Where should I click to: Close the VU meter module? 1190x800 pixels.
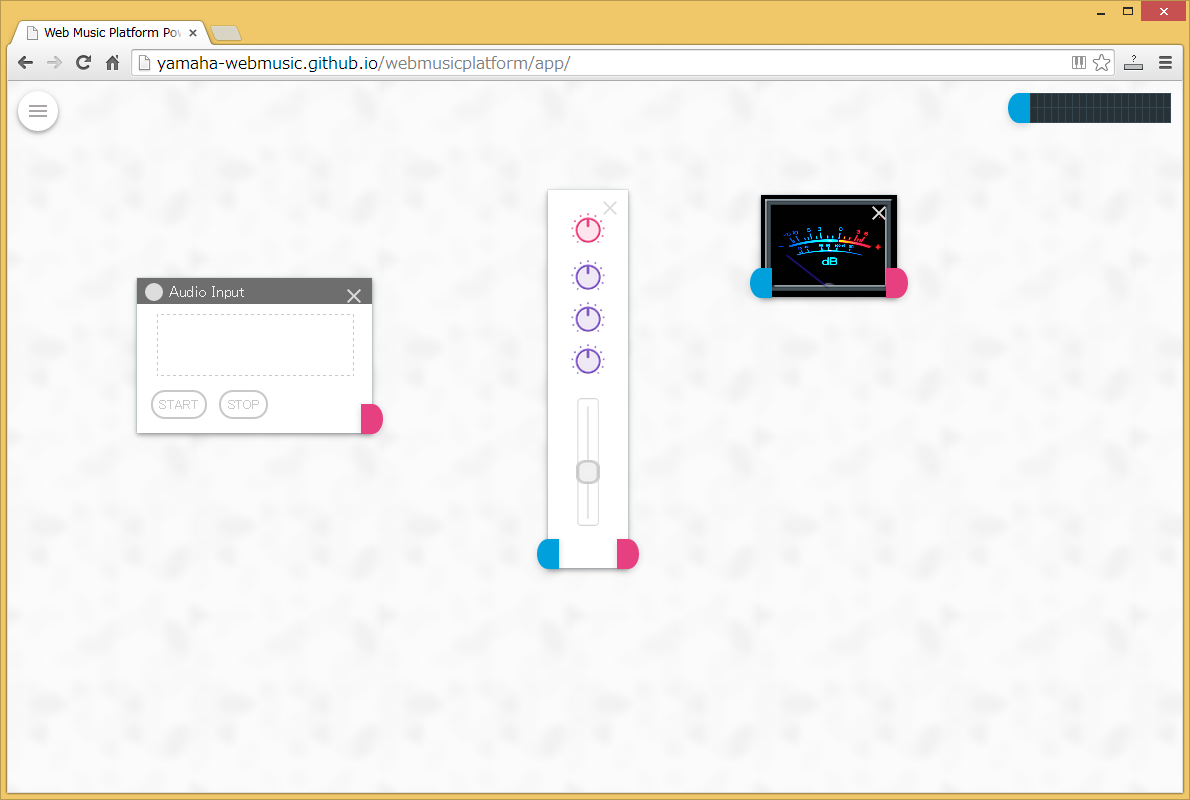[x=879, y=213]
